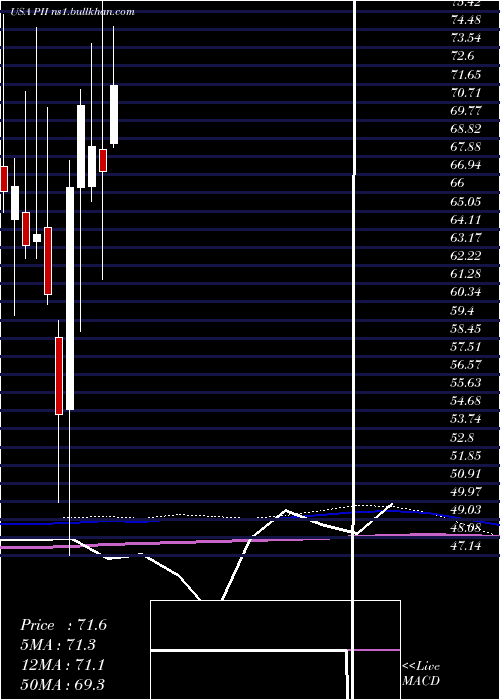Click the 47.14 price axis label
The height and width of the screenshot is (700, 500).
[466, 546]
